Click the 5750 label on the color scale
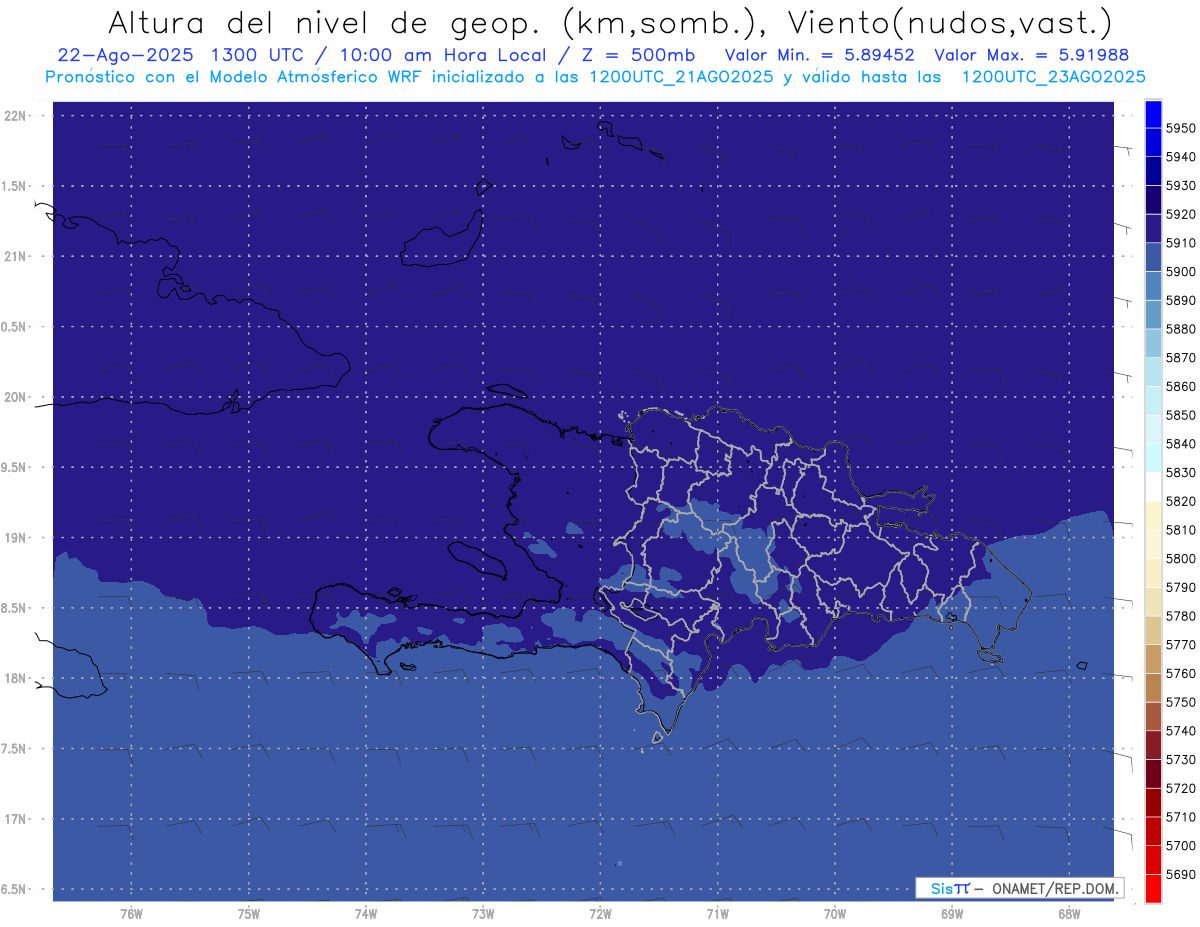This screenshot has height=927, width=1200. coord(1181,702)
